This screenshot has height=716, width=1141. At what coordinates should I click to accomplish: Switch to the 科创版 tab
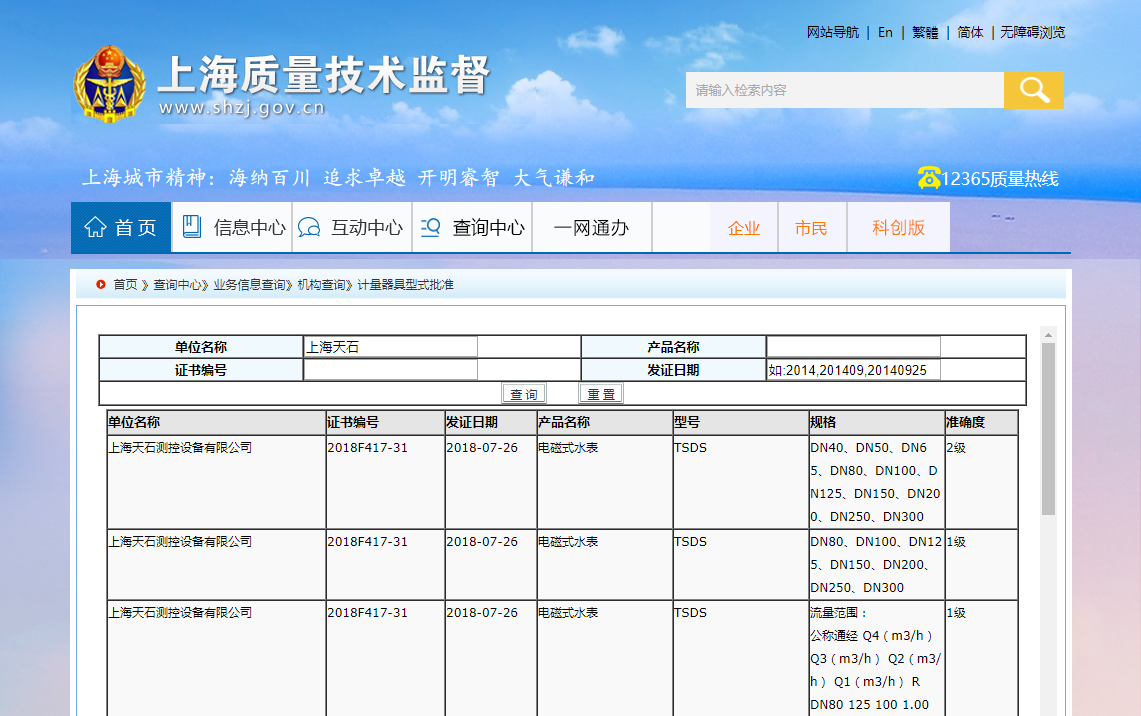pos(899,228)
